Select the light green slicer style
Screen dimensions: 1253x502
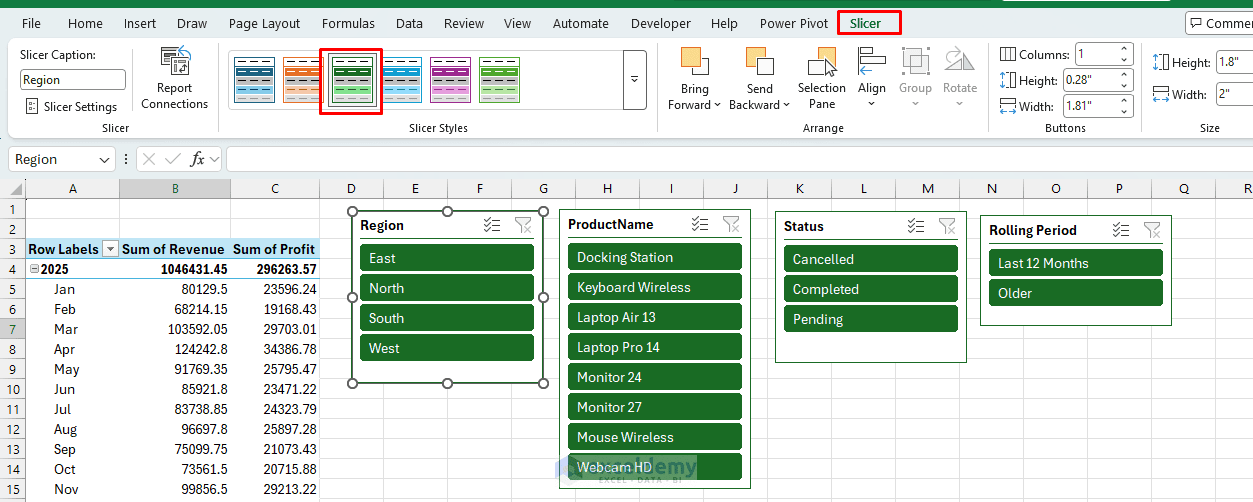499,80
